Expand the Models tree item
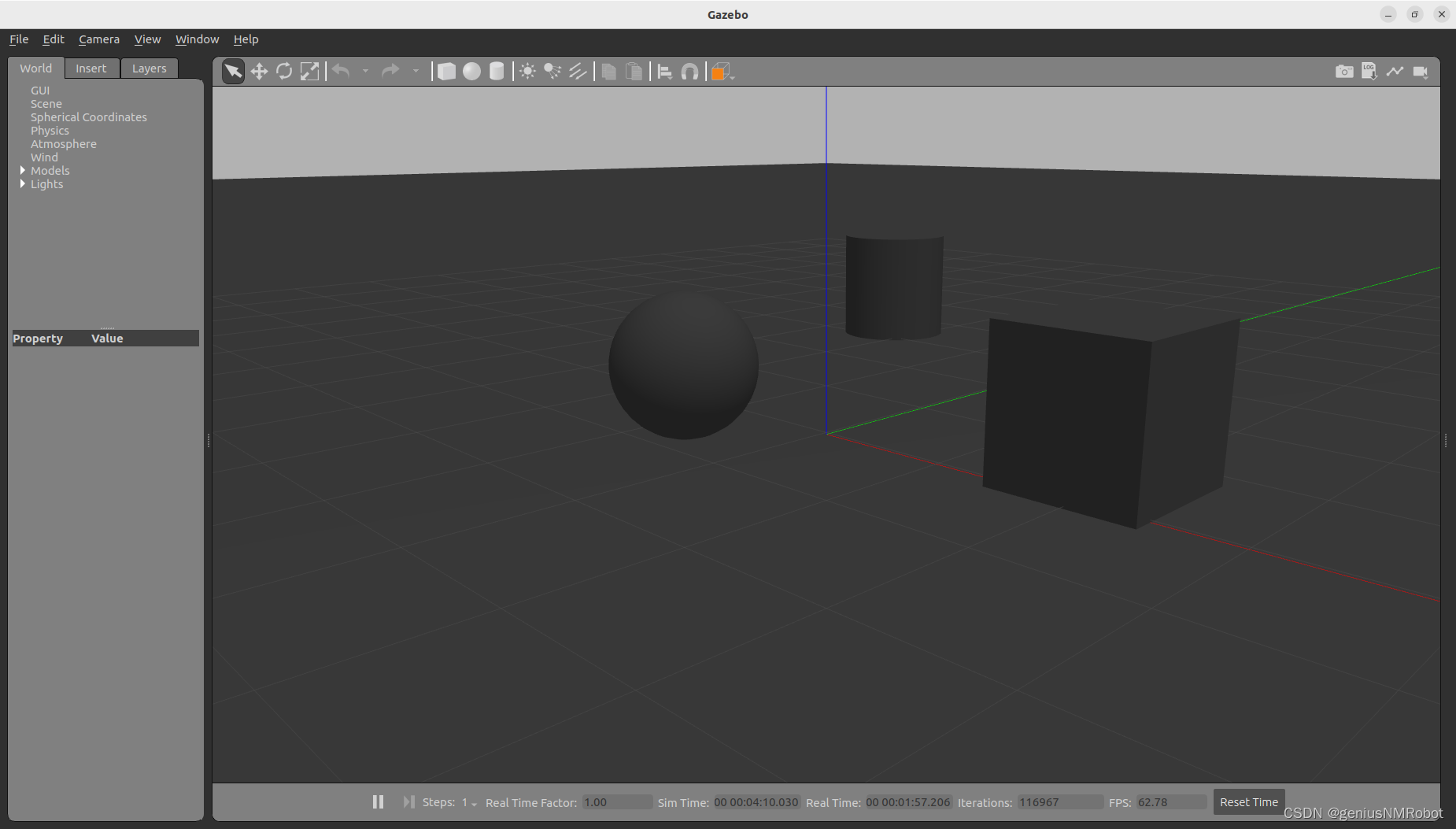This screenshot has width=1456, height=829. pyautogui.click(x=24, y=170)
